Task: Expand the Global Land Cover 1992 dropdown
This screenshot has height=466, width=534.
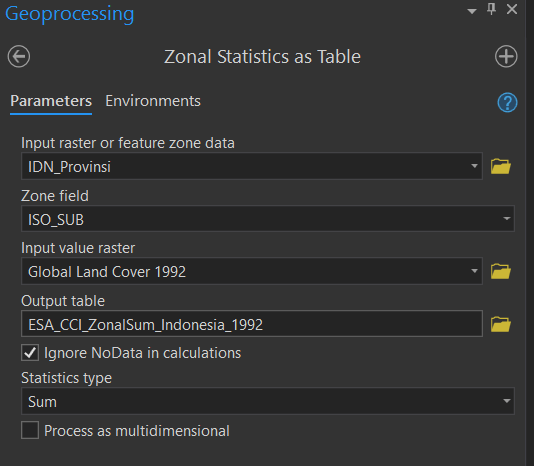Action: pos(474,271)
